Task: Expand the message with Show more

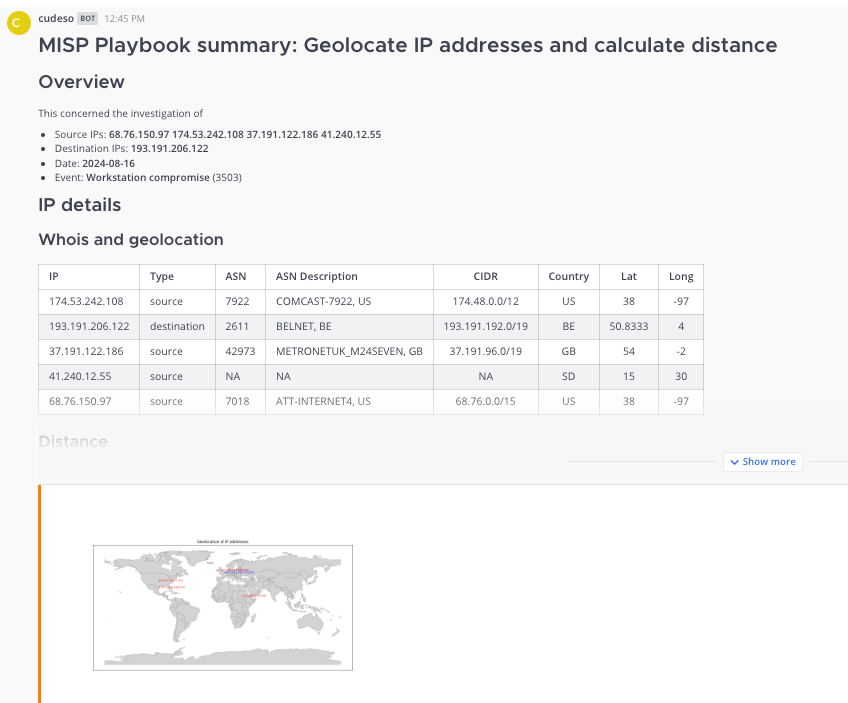Action: (763, 462)
